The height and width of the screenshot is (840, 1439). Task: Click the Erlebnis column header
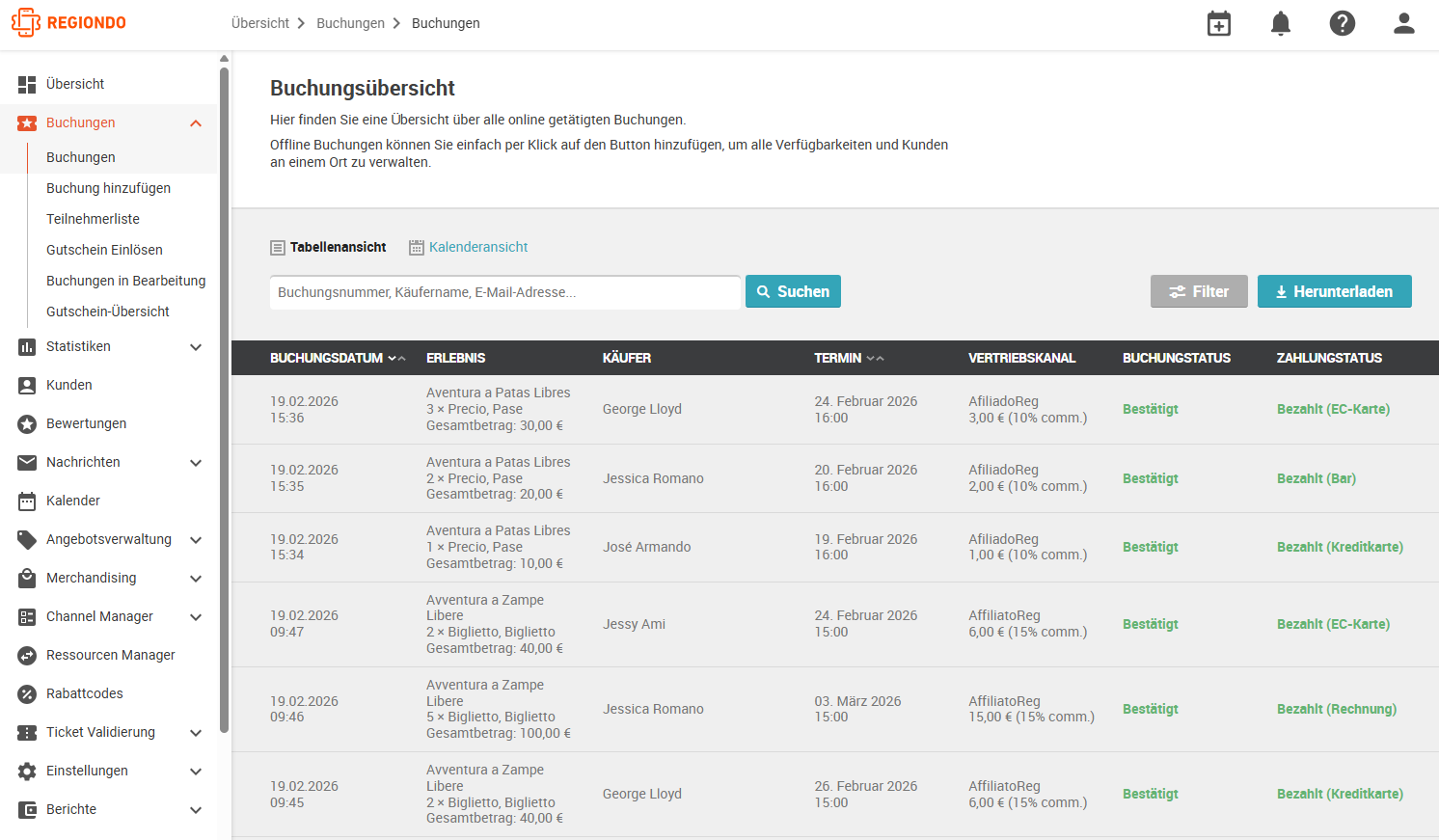tap(455, 358)
